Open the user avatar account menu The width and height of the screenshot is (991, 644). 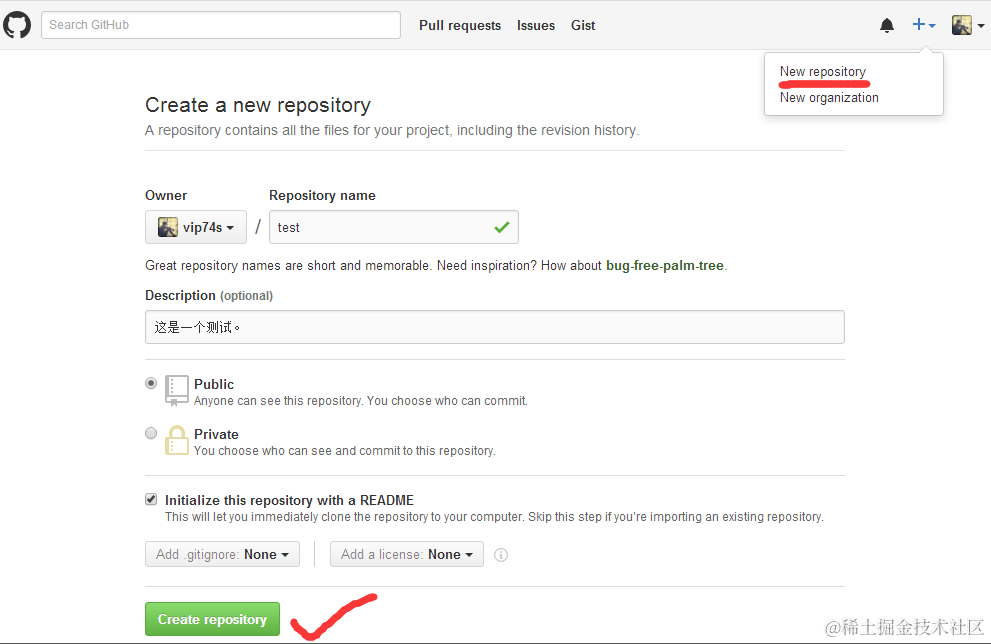point(968,25)
